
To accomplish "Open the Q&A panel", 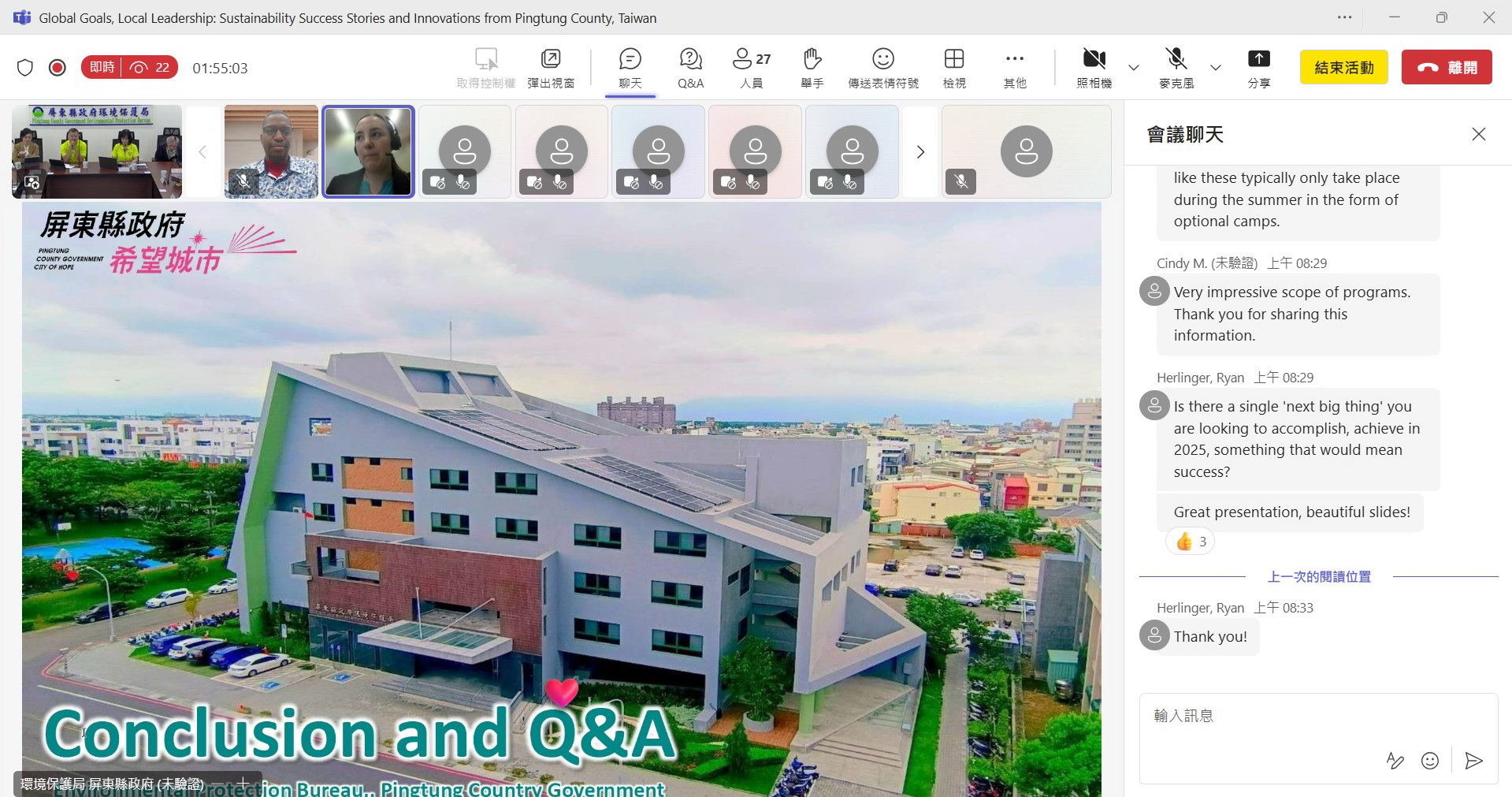I will [690, 68].
